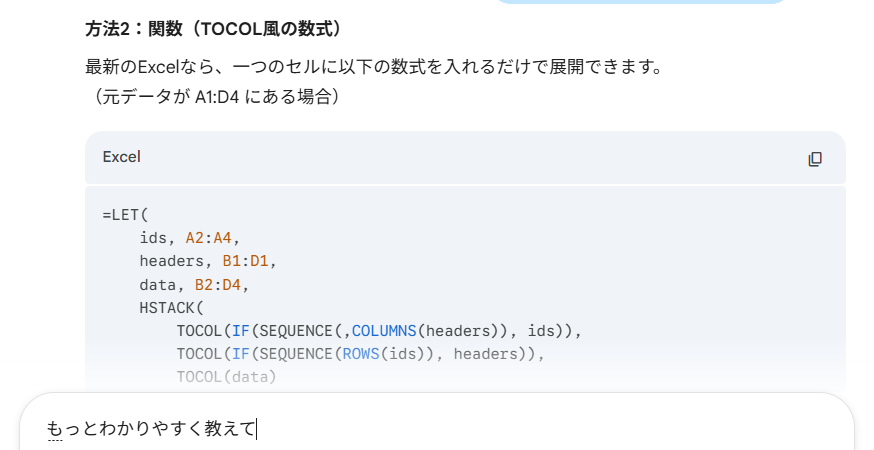Click the HSTACK( function line

point(171,307)
